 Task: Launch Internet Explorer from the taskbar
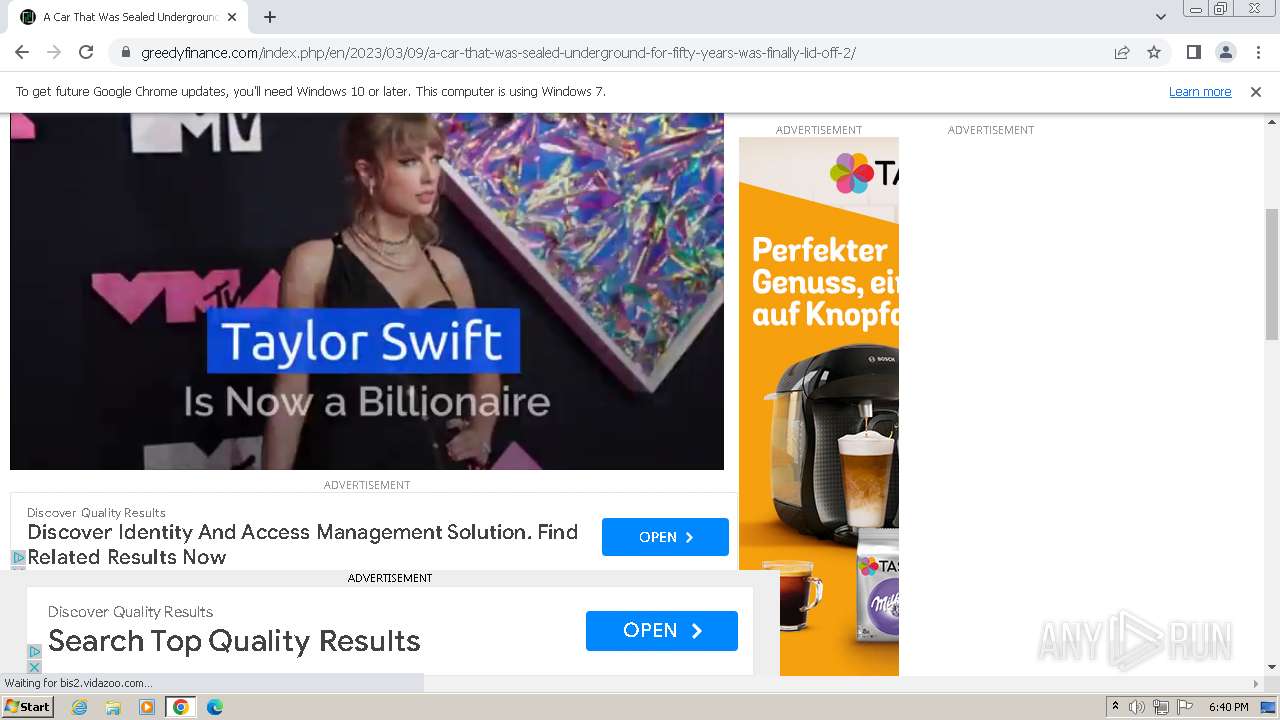(x=79, y=707)
